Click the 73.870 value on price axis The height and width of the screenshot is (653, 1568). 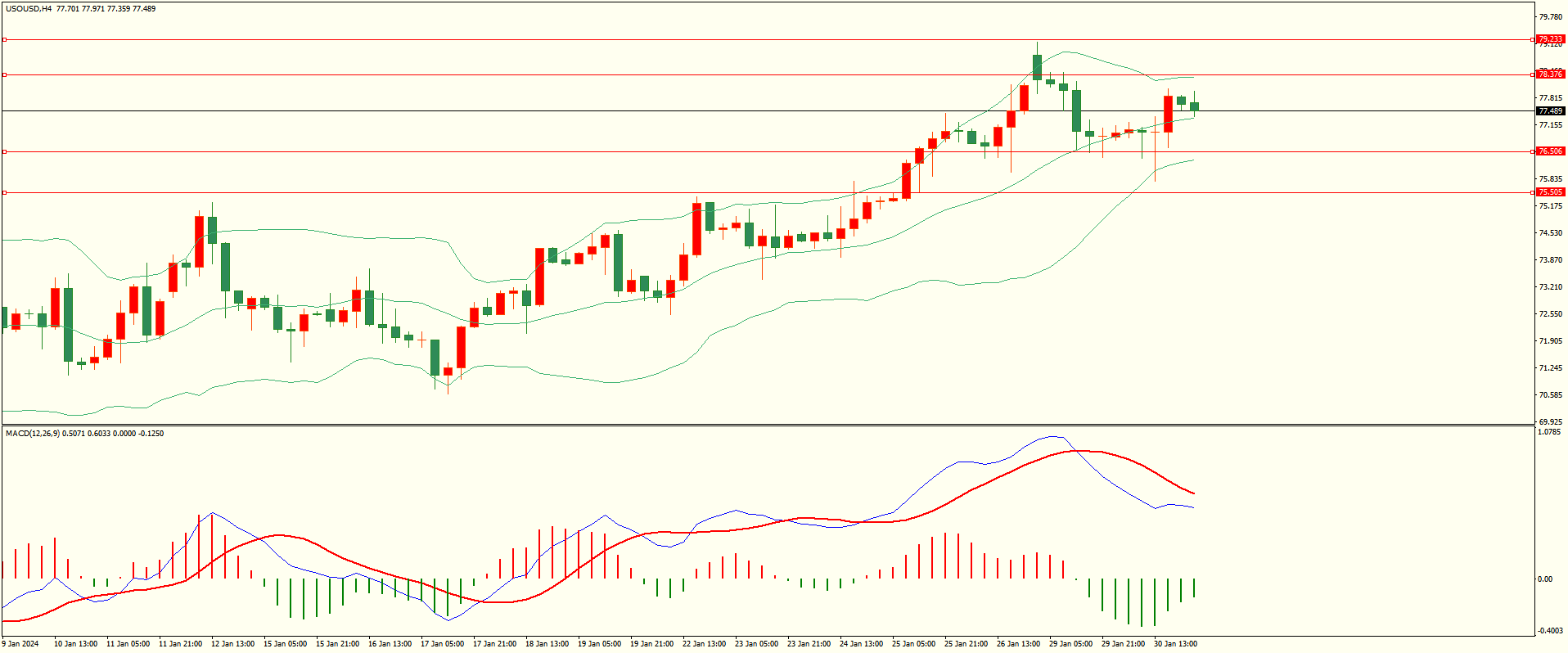pyautogui.click(x=1551, y=260)
